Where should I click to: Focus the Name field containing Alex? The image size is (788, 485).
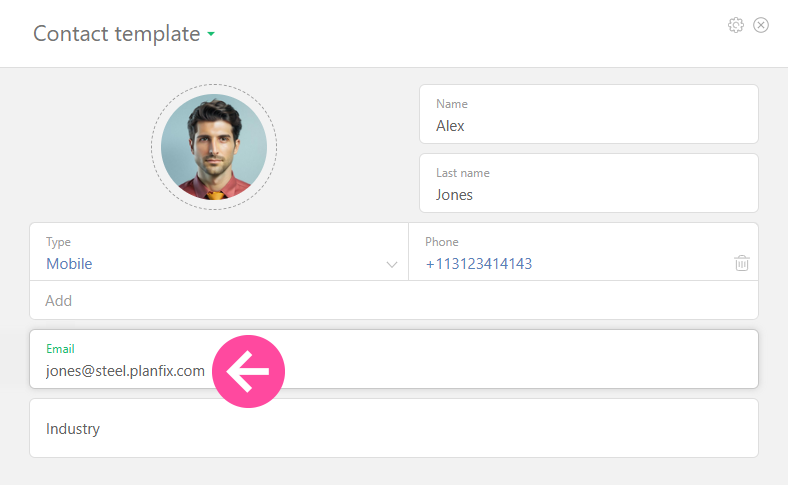tap(588, 126)
